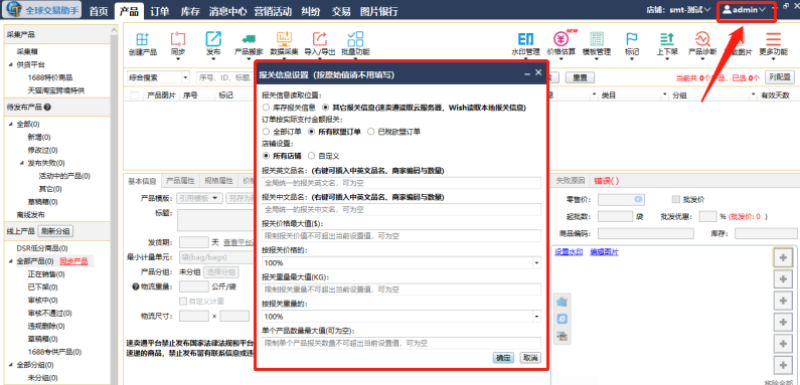Click the 单个产品数量最大值 input field
Image resolution: width=800 pixels, height=385 pixels.
pos(401,343)
